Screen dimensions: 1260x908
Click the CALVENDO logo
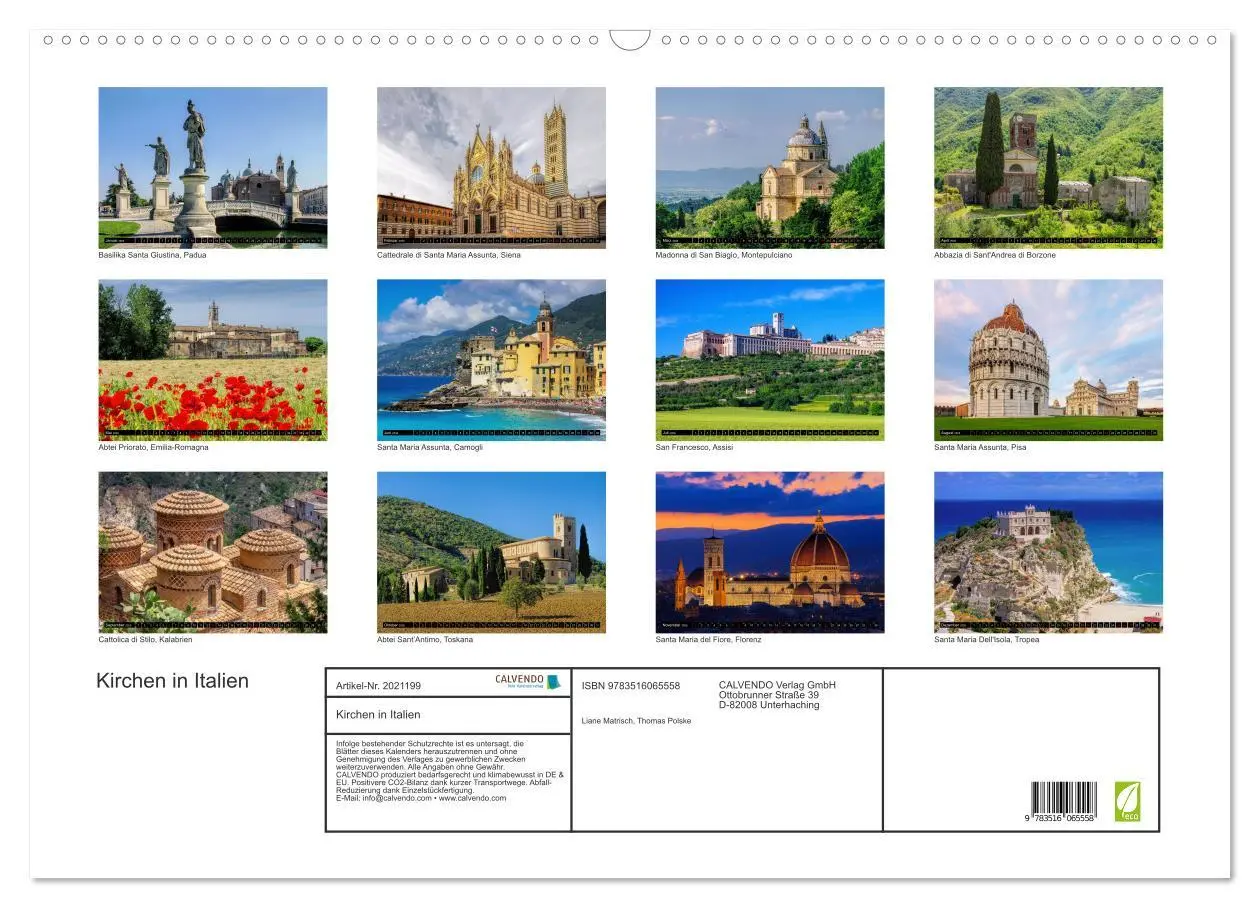527,681
